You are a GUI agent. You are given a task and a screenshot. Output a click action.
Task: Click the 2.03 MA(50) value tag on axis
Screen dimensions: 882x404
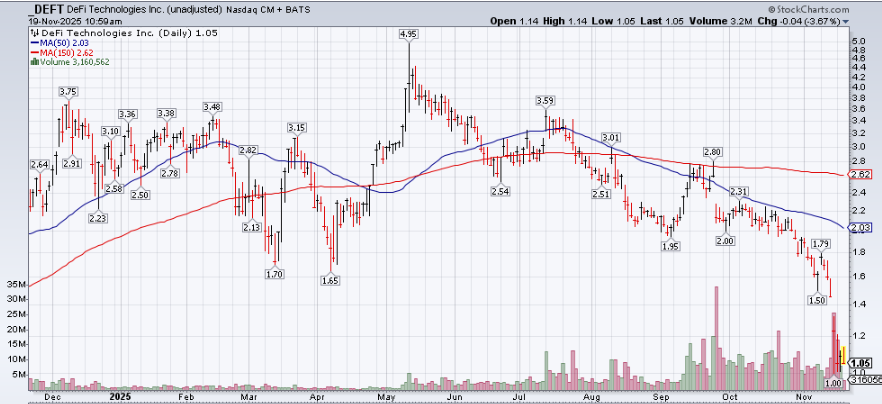point(861,228)
